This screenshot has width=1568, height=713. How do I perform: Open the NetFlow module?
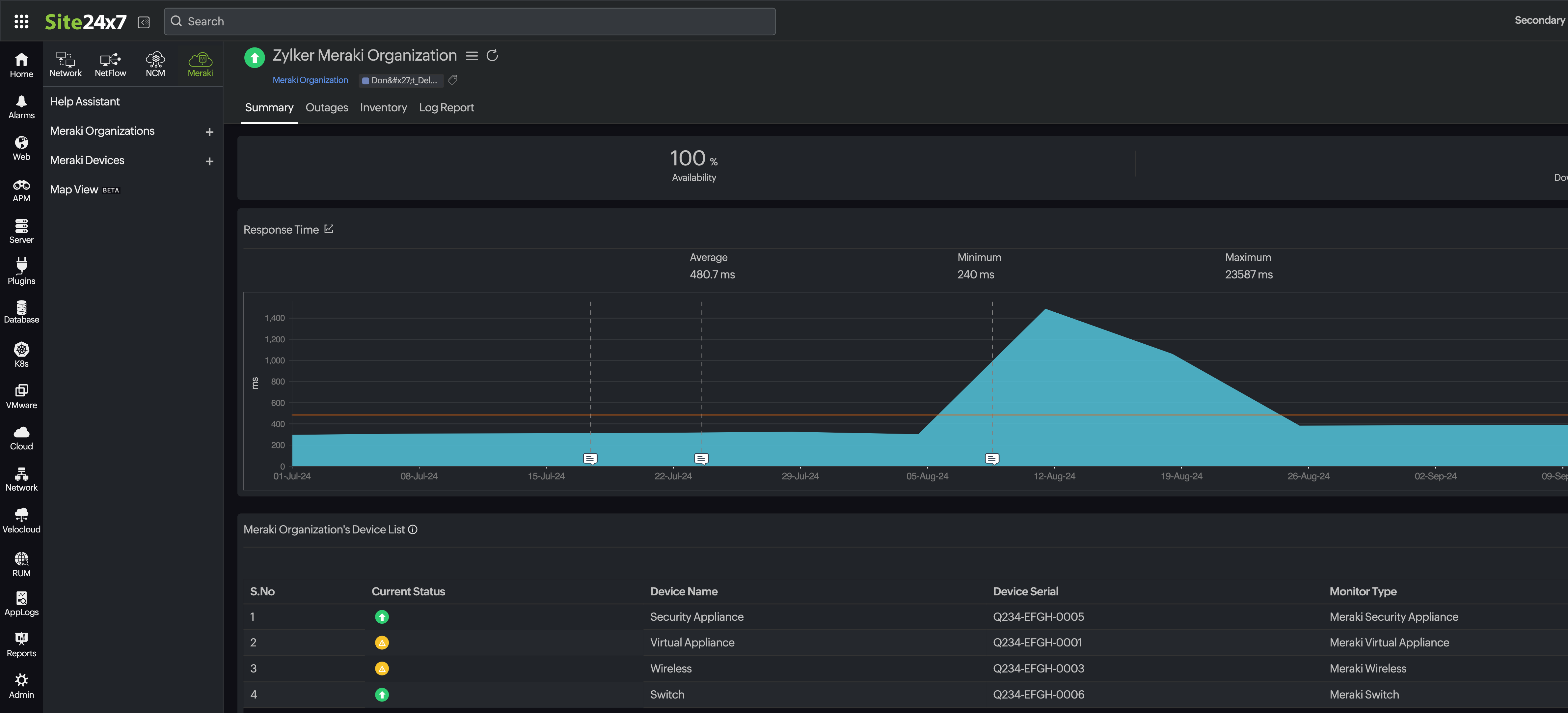tap(110, 64)
